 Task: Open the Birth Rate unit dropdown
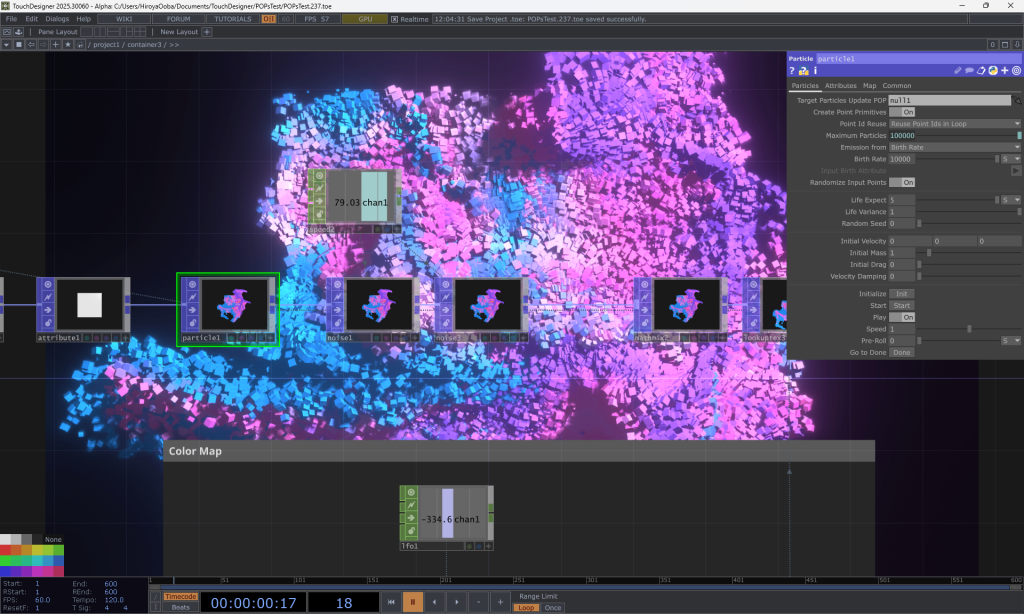coord(1011,159)
